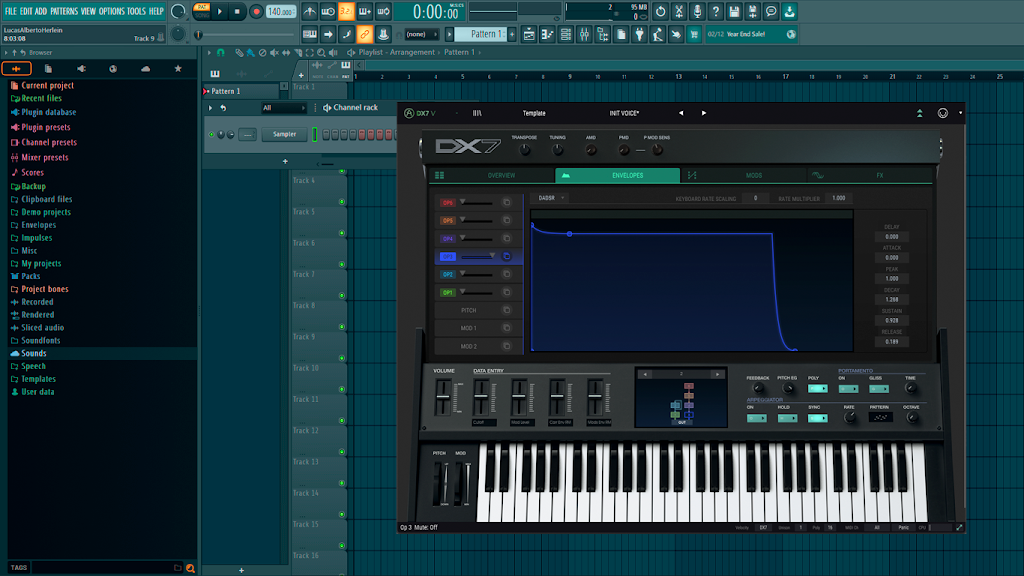Open the DX7 V window options arrow
Image resolution: width=1024 pixels, height=576 pixels.
click(x=960, y=113)
